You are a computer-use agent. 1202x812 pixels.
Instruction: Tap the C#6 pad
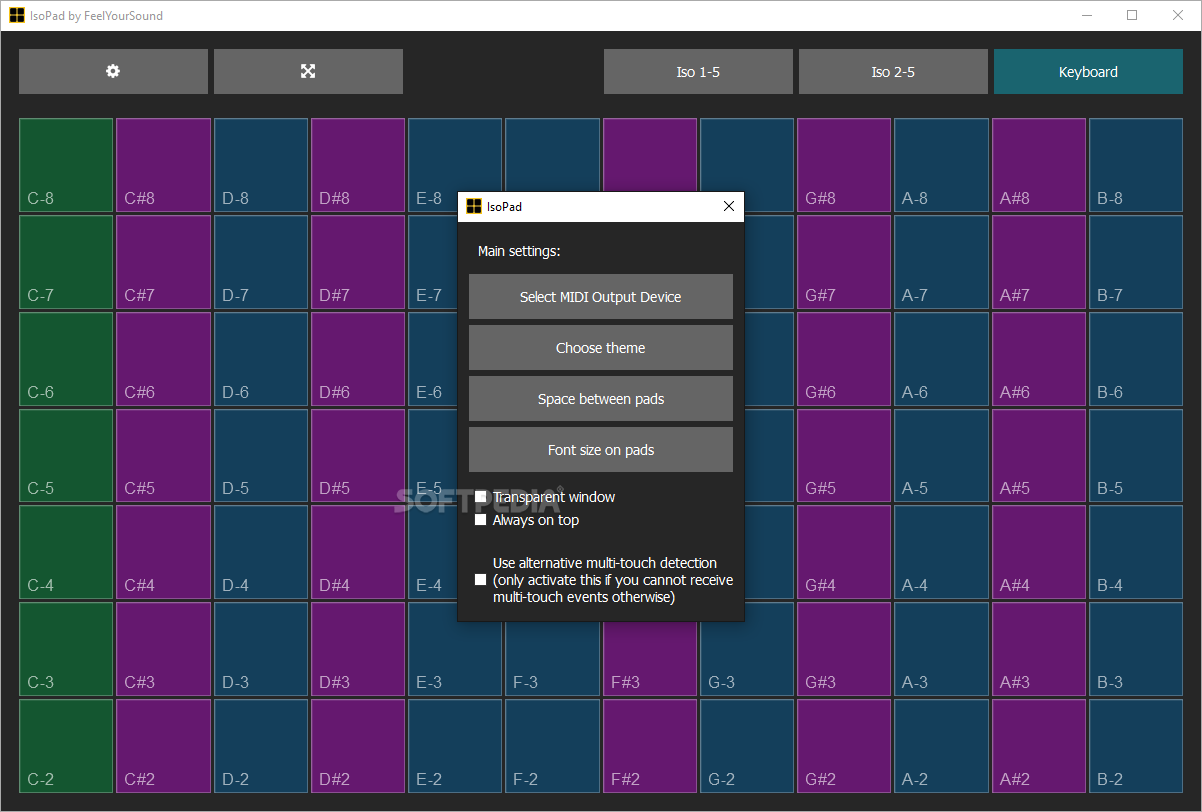pos(164,359)
